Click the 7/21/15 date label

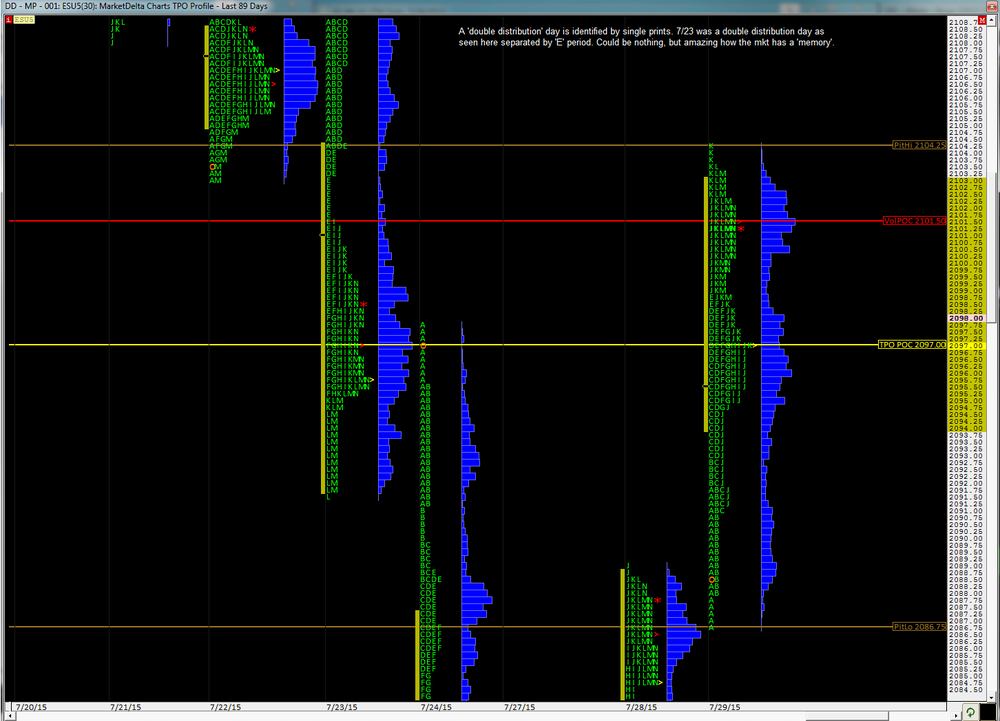126,707
